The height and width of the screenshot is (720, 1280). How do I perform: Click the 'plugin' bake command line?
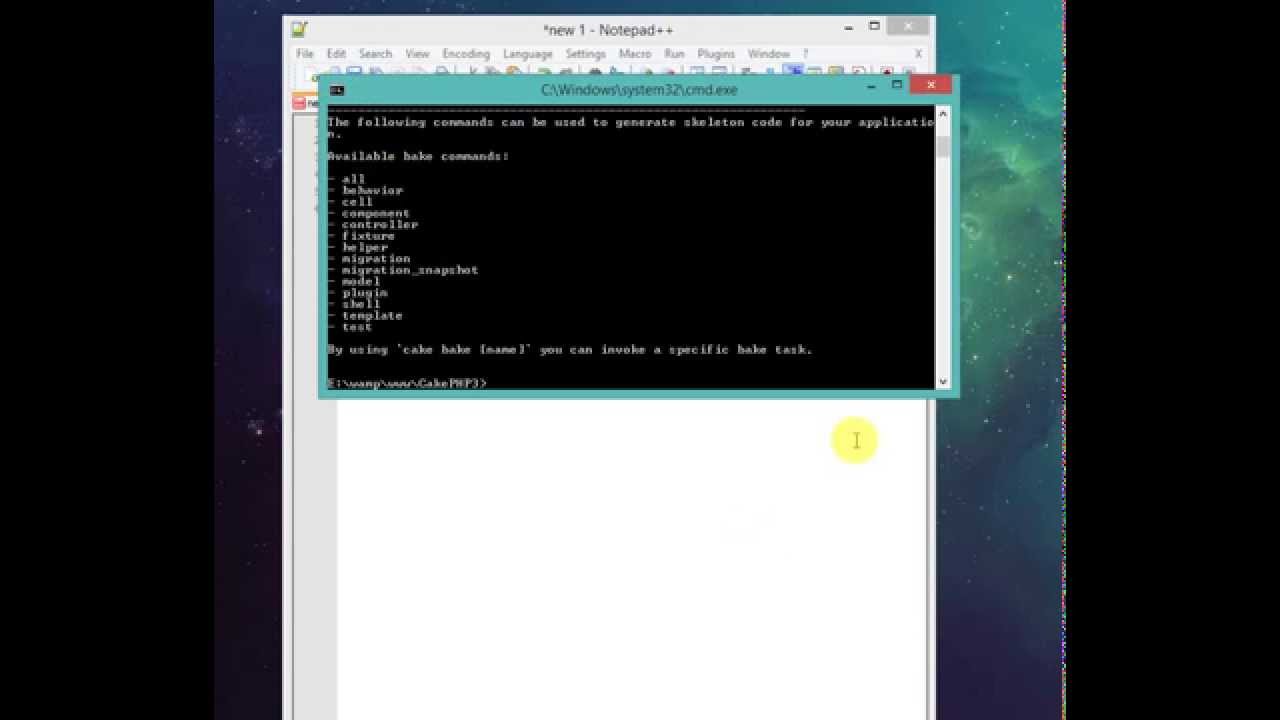(x=358, y=293)
